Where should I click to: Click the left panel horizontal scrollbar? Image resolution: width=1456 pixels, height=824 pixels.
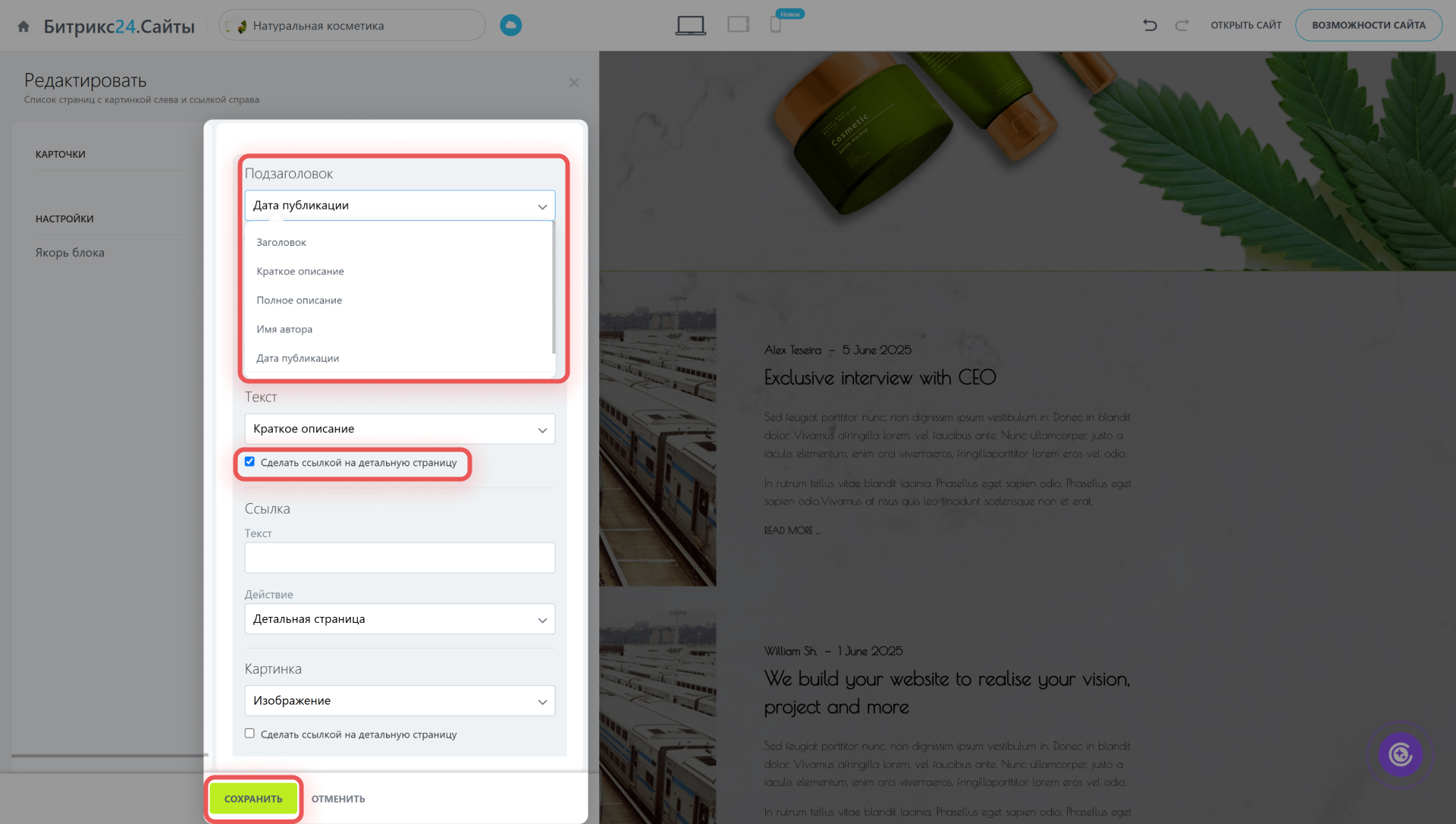coord(110,755)
